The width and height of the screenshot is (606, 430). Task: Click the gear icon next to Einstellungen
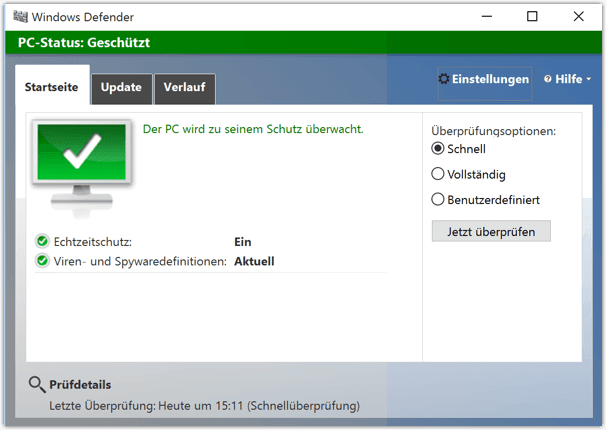point(444,79)
